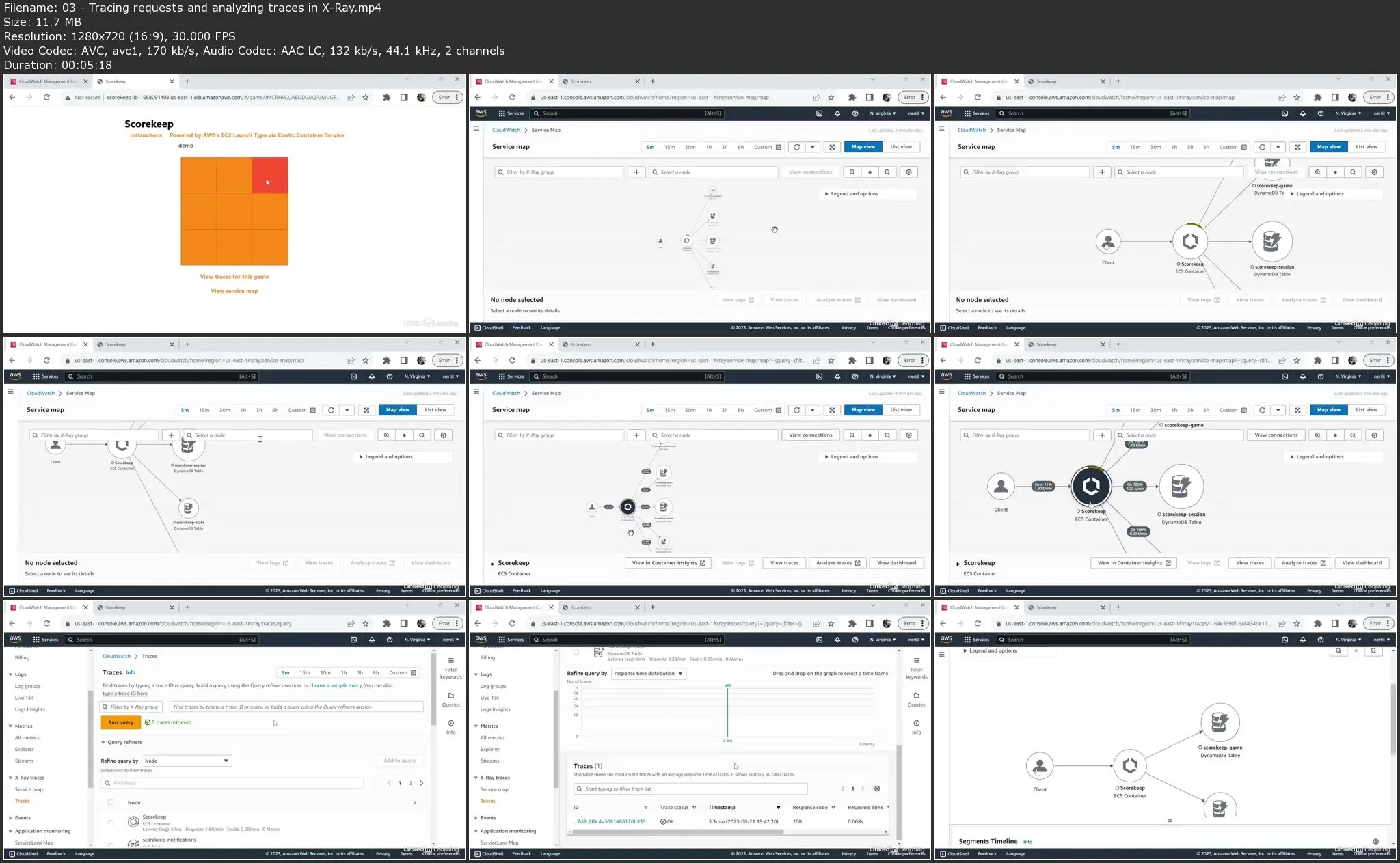
Task: Click the Find Node search field
Action: point(232,783)
